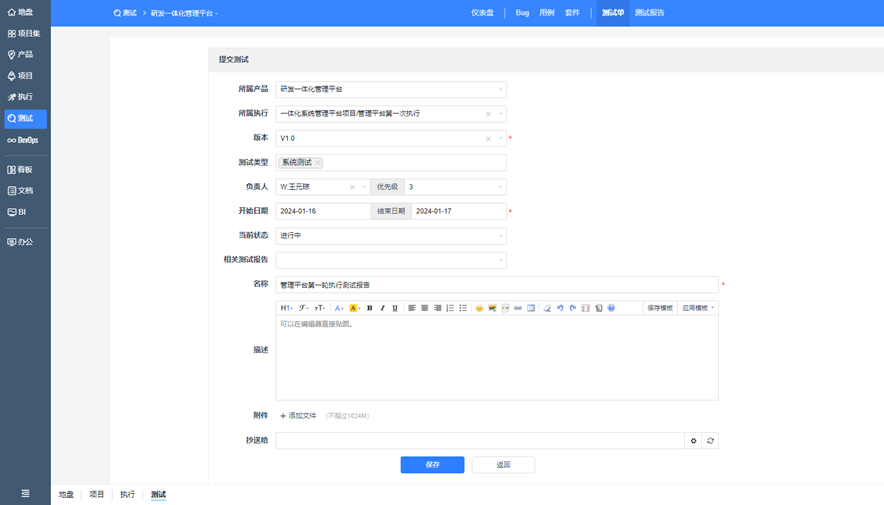Click the source/paste document icon in editor
The height and width of the screenshot is (505, 884).
click(599, 308)
